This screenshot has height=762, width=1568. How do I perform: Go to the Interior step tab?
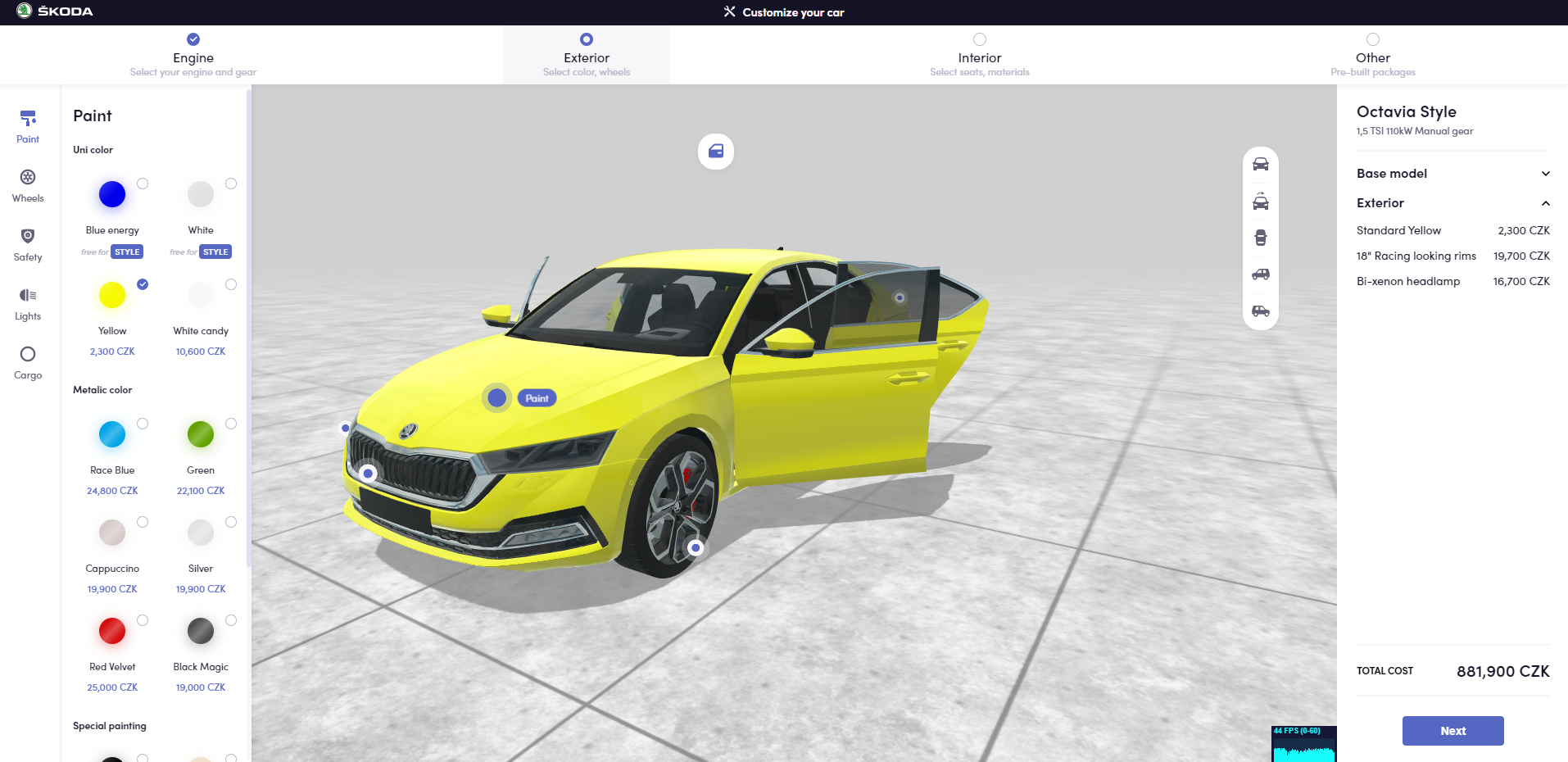tap(980, 55)
